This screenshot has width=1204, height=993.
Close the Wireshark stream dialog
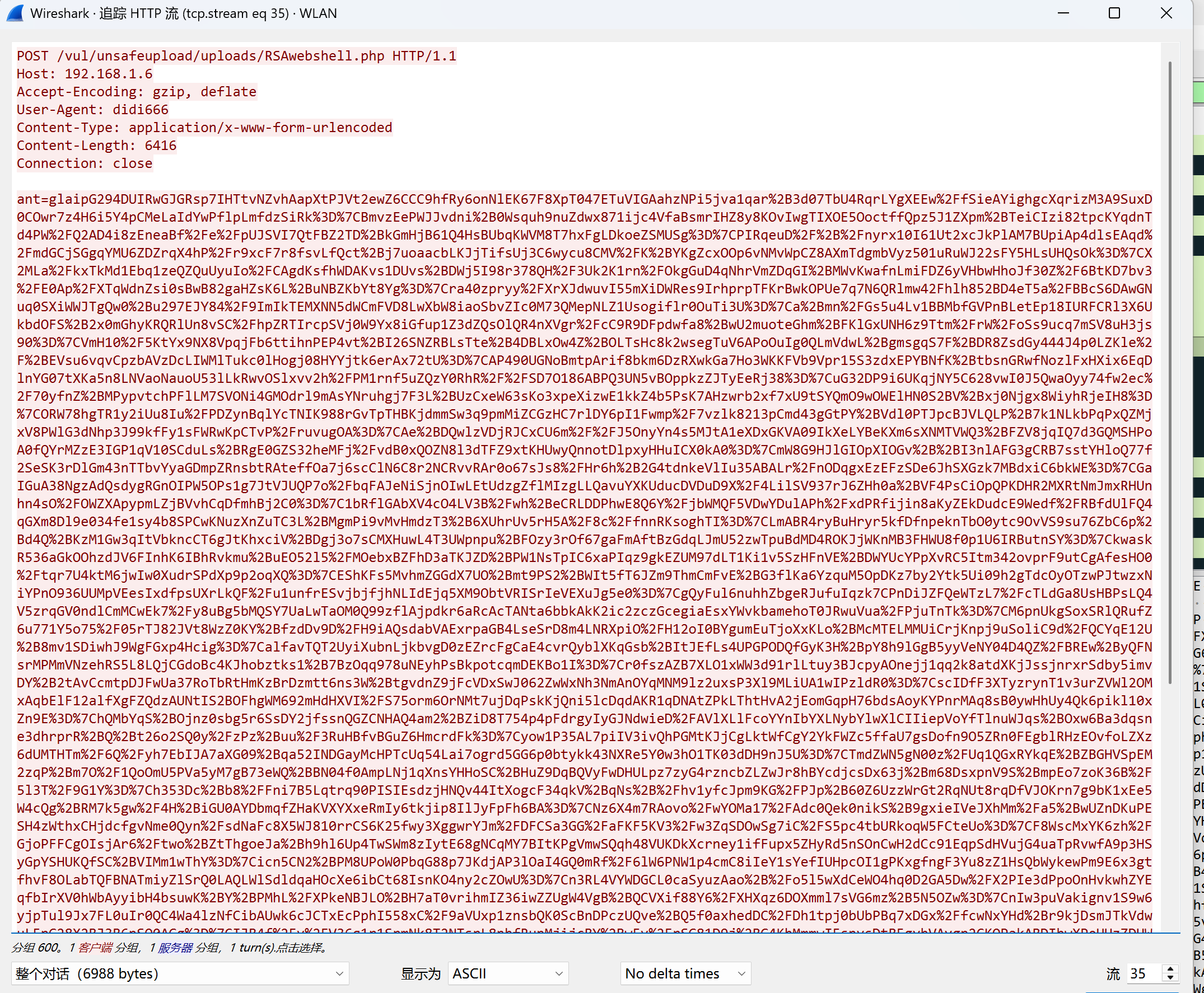[x=1166, y=13]
